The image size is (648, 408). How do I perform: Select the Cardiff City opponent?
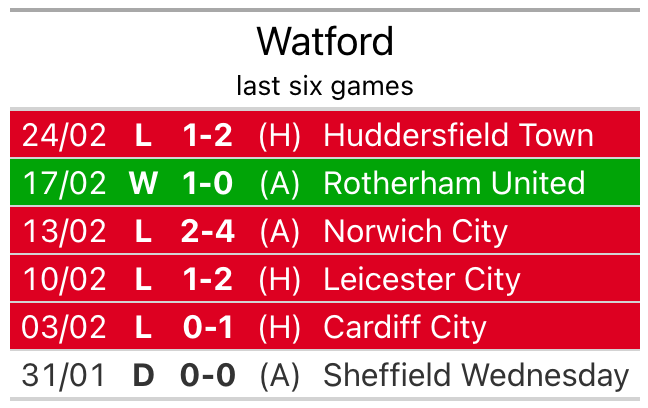(x=404, y=327)
